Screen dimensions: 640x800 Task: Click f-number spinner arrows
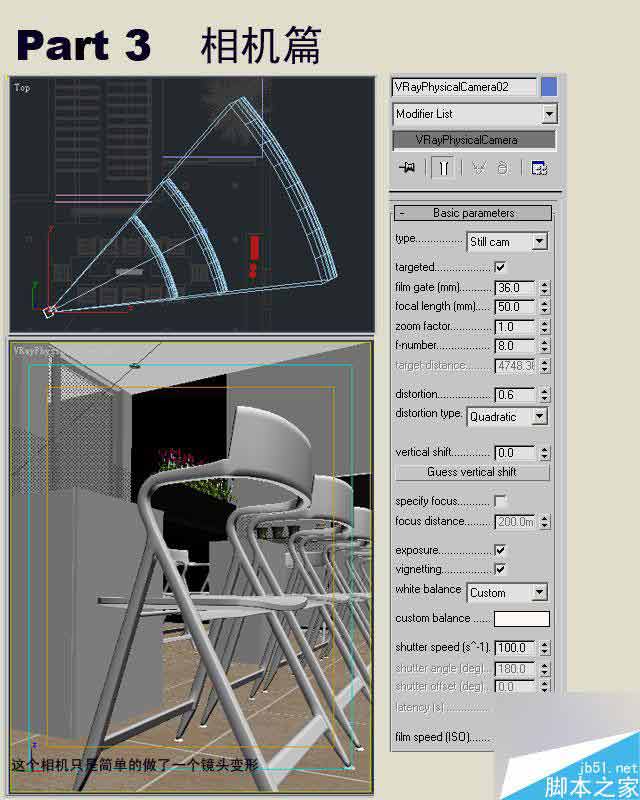click(545, 346)
